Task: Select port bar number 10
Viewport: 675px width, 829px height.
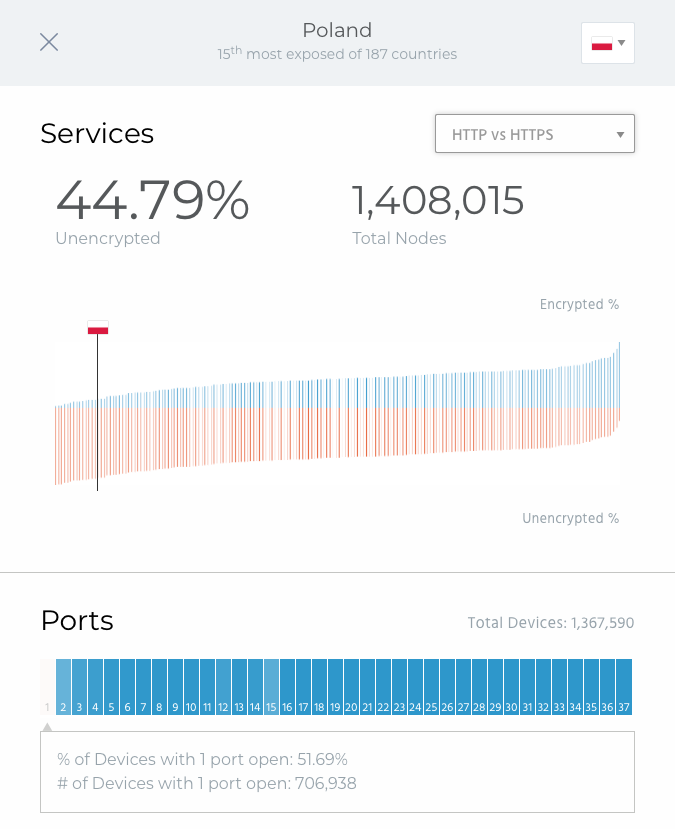Action: pyautogui.click(x=191, y=687)
